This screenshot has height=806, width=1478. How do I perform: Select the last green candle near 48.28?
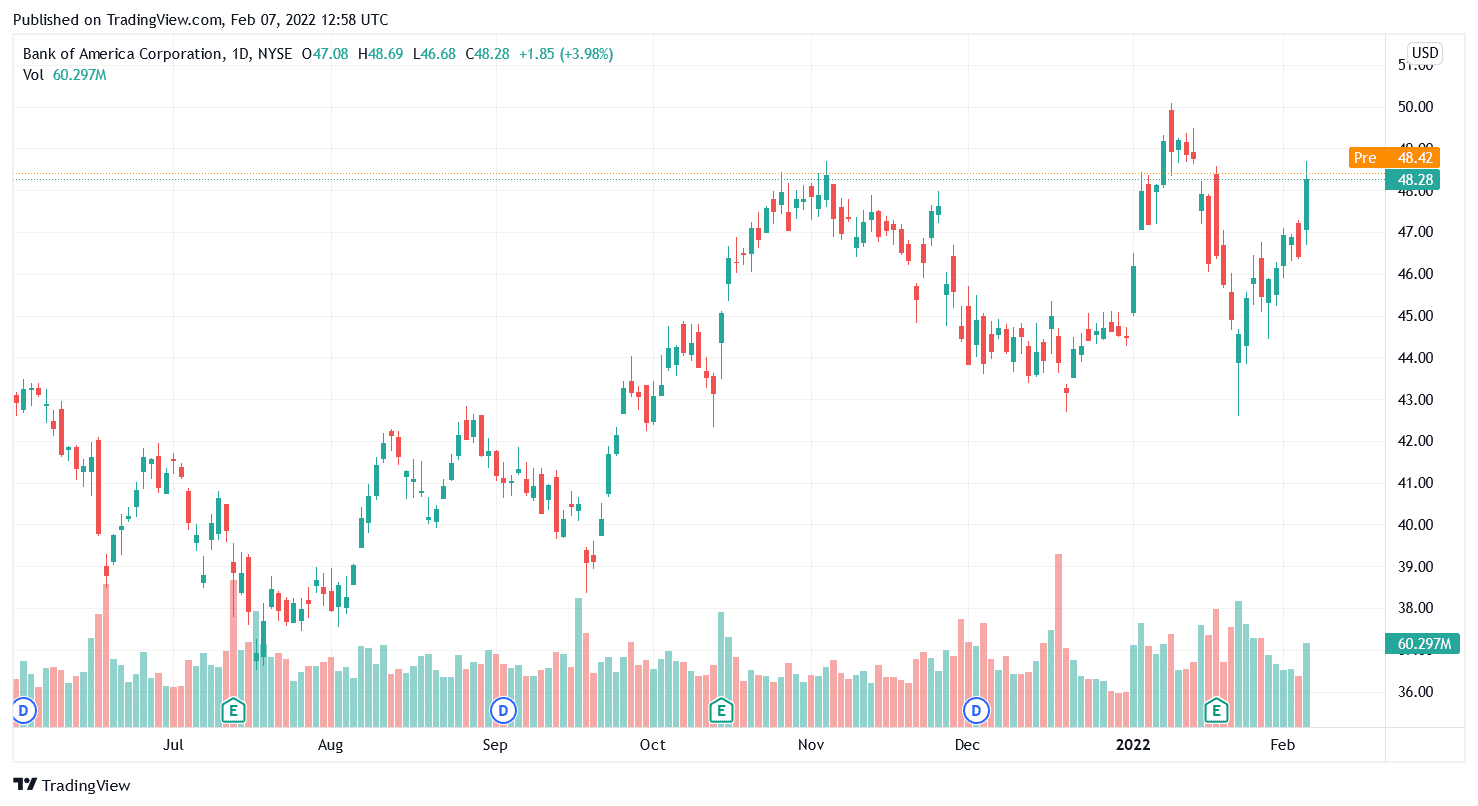click(1306, 204)
